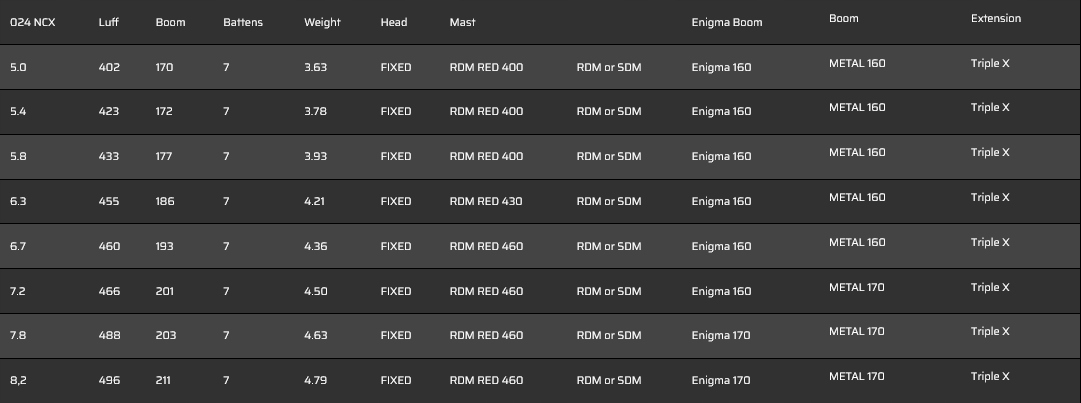Screen dimensions: 1081x403
Task: Click the Extension column header
Action: point(996,19)
